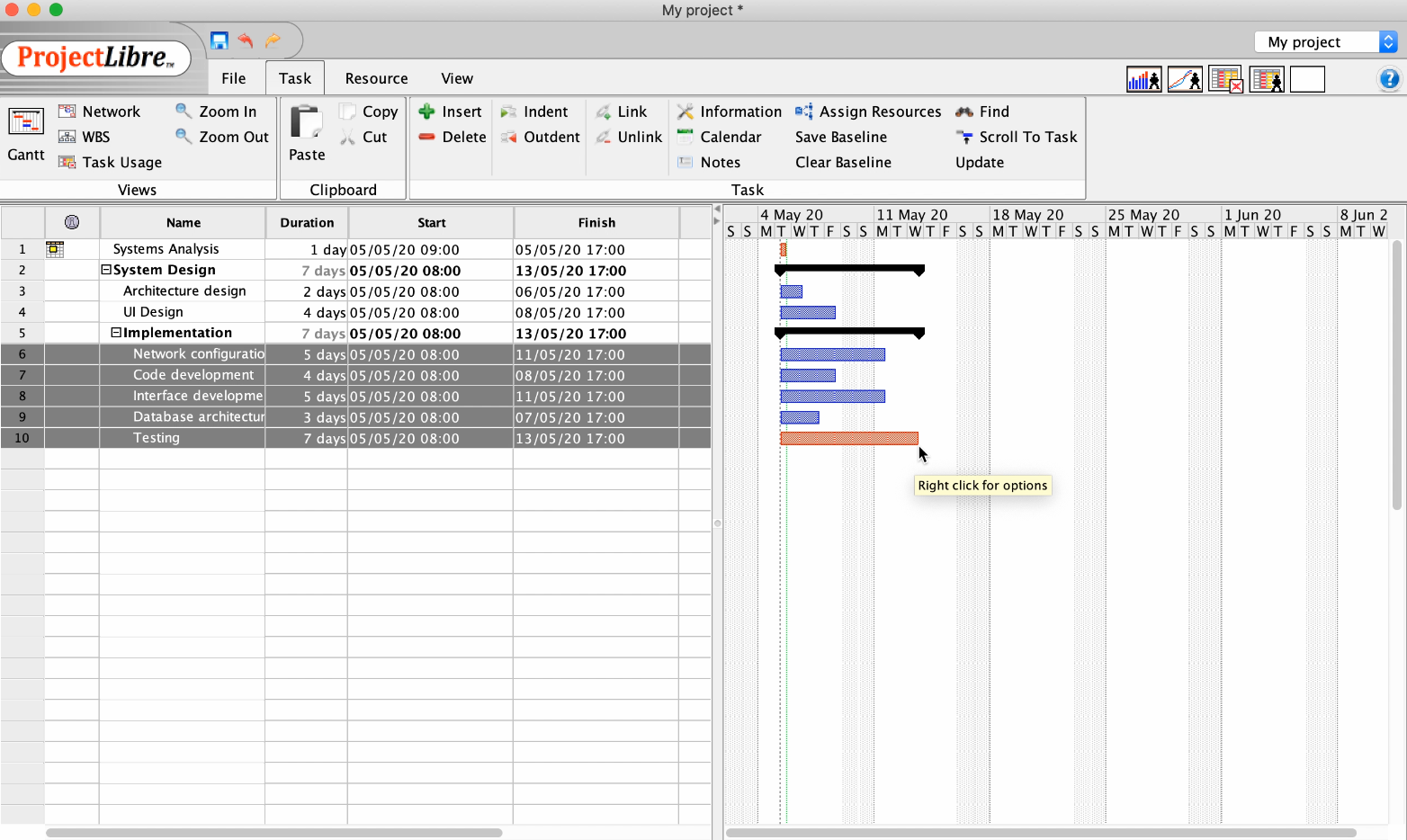Image resolution: width=1407 pixels, height=840 pixels.
Task: Select the Architecture design task name cell
Action: click(184, 291)
